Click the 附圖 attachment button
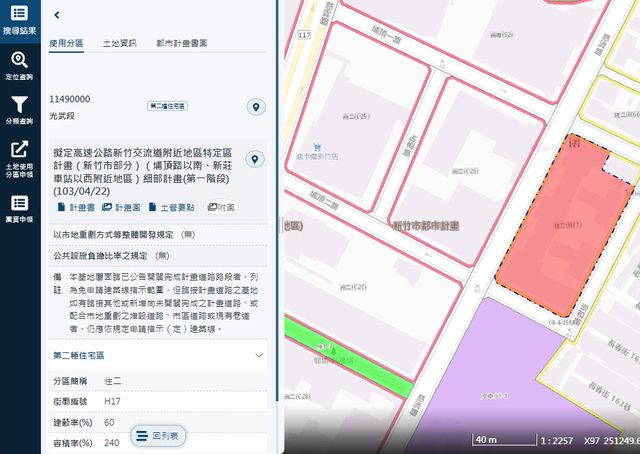 221,207
